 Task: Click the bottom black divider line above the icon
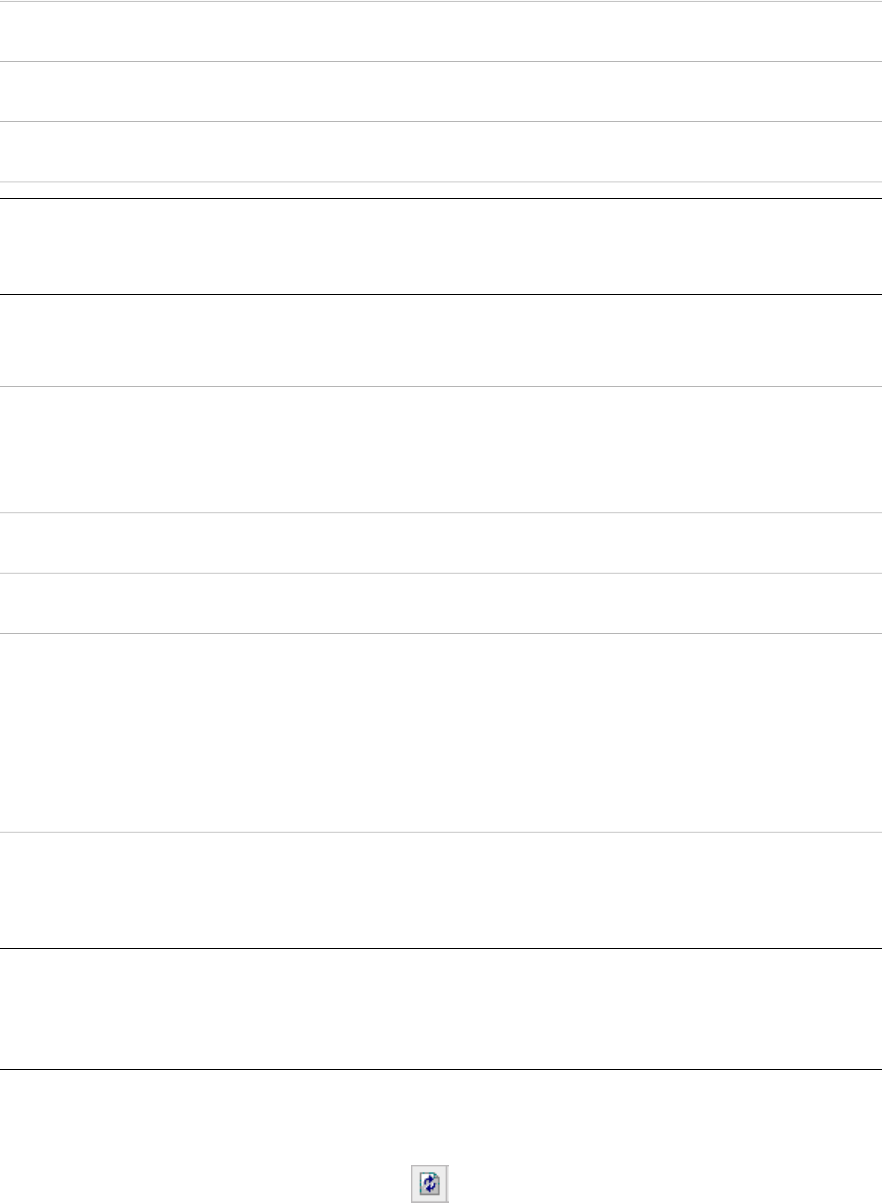pyautogui.click(x=440, y=1070)
